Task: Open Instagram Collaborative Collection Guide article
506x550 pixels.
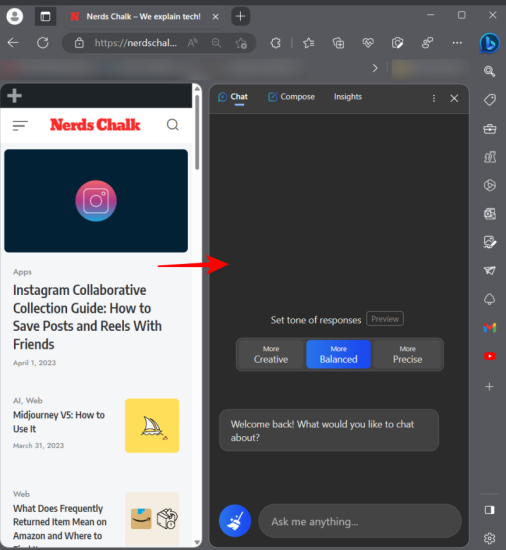Action: pos(87,317)
